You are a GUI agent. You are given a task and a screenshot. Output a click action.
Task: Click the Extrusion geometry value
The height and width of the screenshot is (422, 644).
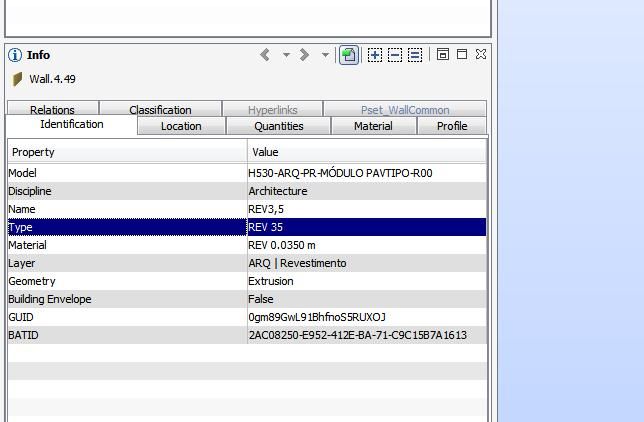[271, 281]
